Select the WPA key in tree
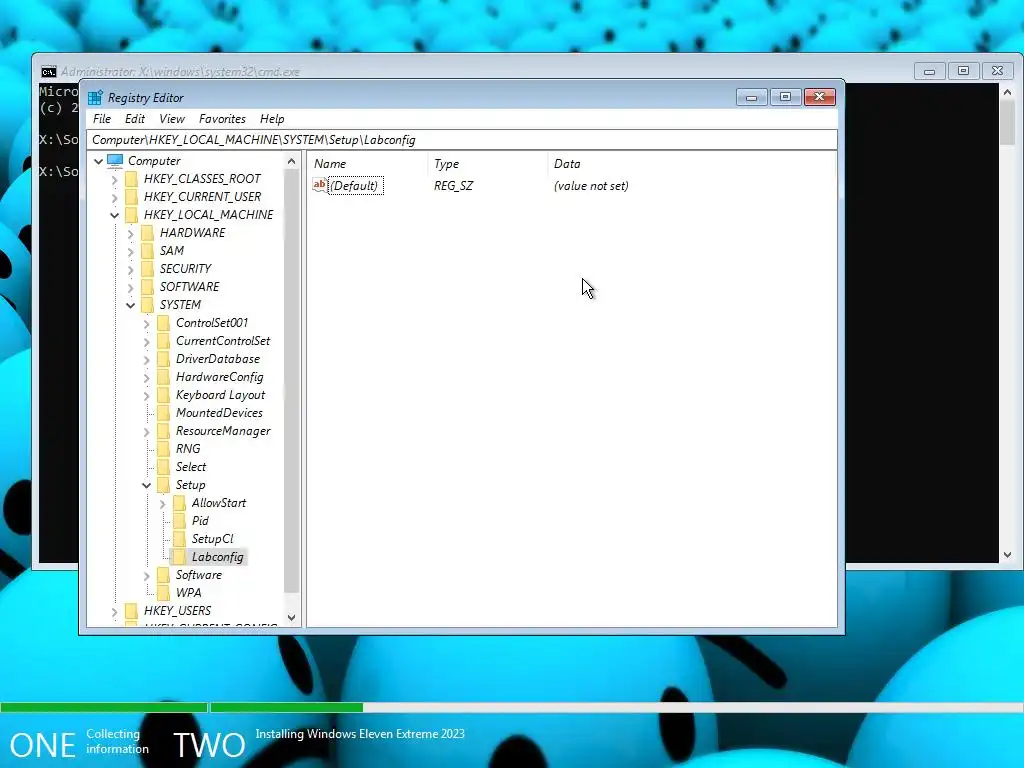Screen dimensions: 1024x768 pos(188,593)
